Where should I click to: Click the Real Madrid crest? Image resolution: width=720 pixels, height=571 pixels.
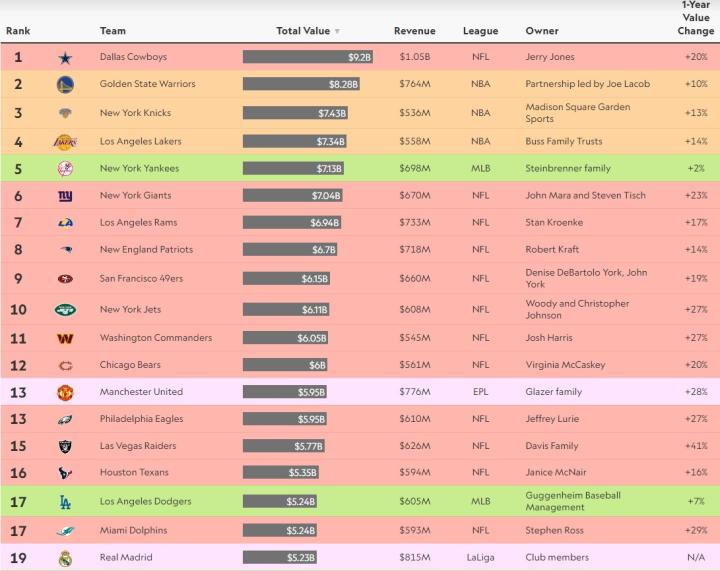click(x=65, y=558)
